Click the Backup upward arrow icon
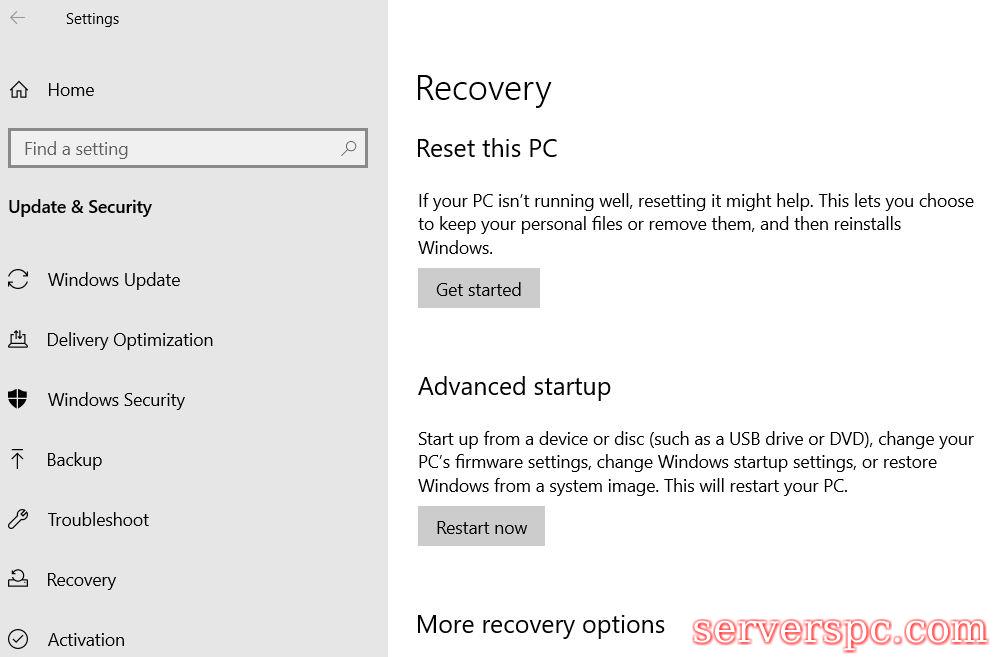1004x657 pixels. tap(18, 460)
